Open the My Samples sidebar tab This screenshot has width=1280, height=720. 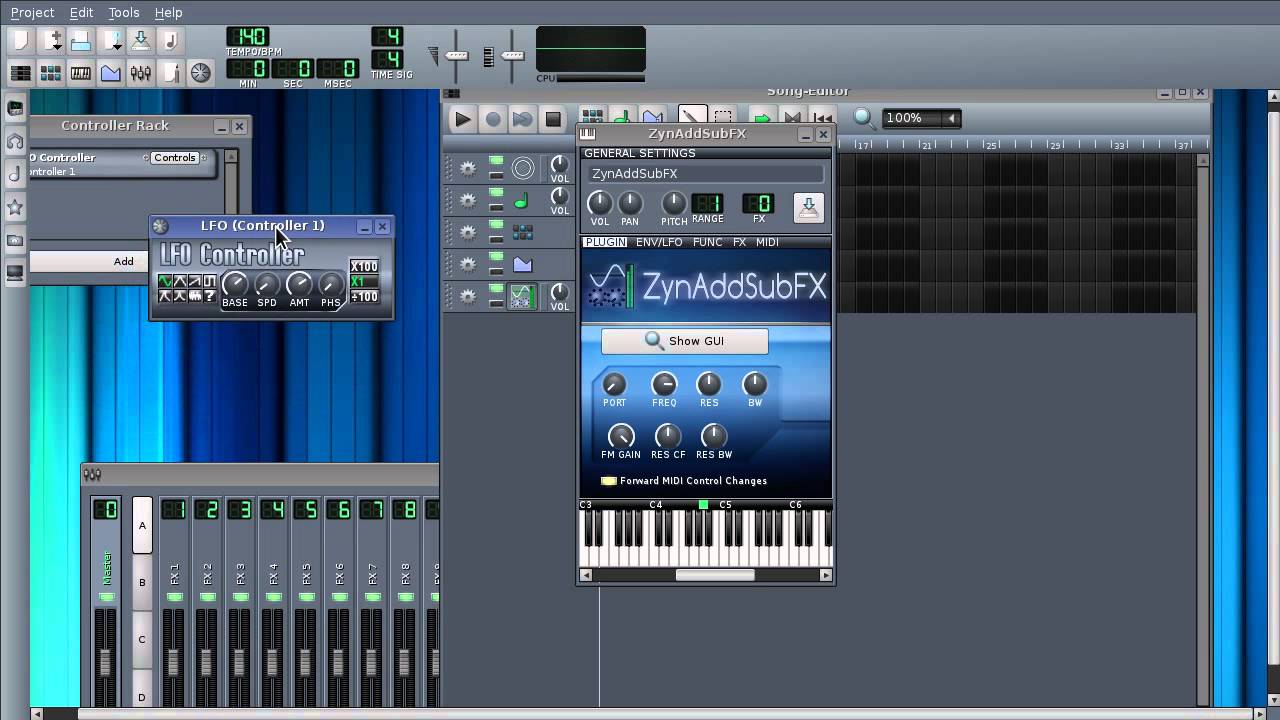pos(15,174)
